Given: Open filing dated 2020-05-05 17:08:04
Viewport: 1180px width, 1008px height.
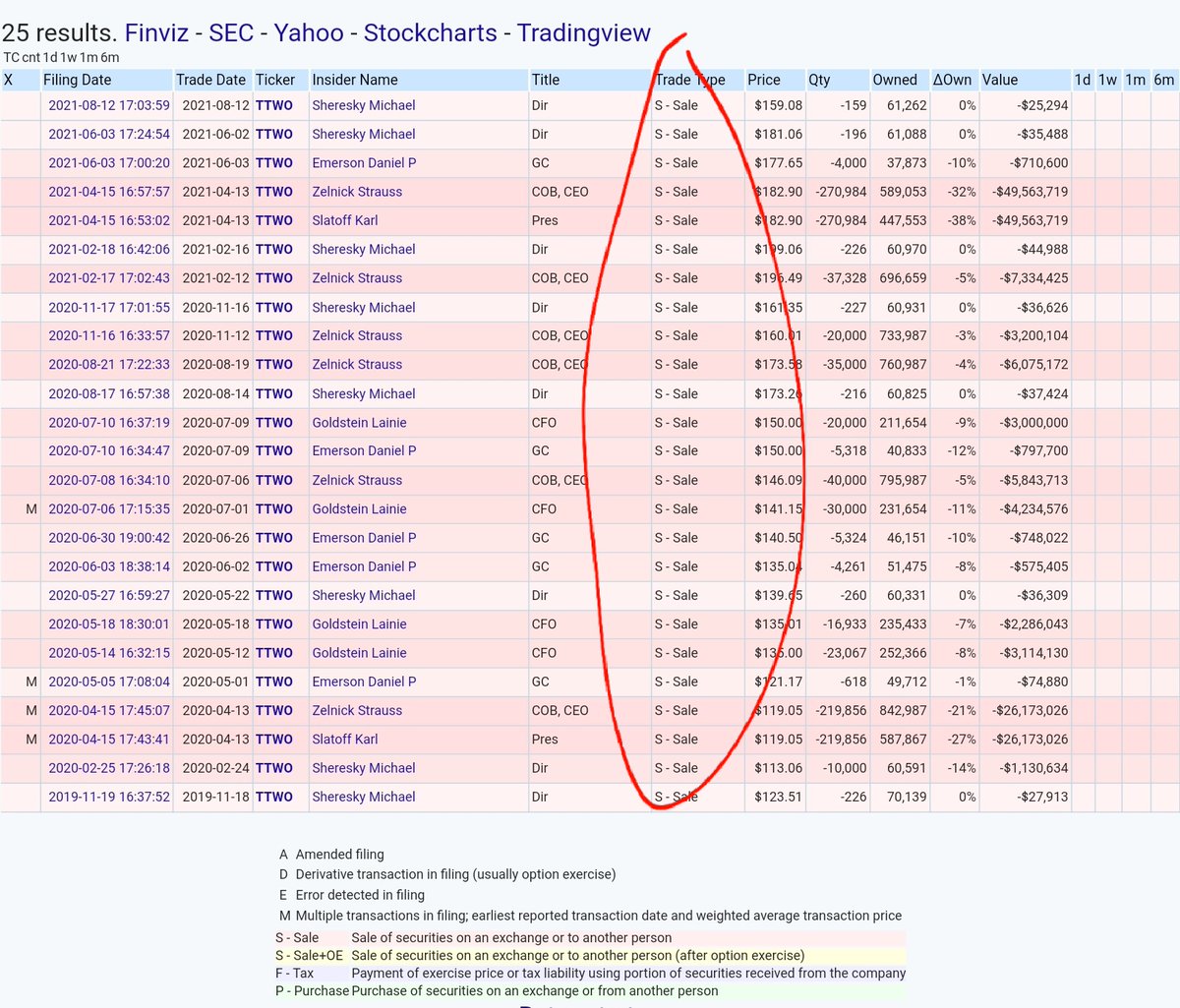Looking at the screenshot, I should pos(109,682).
